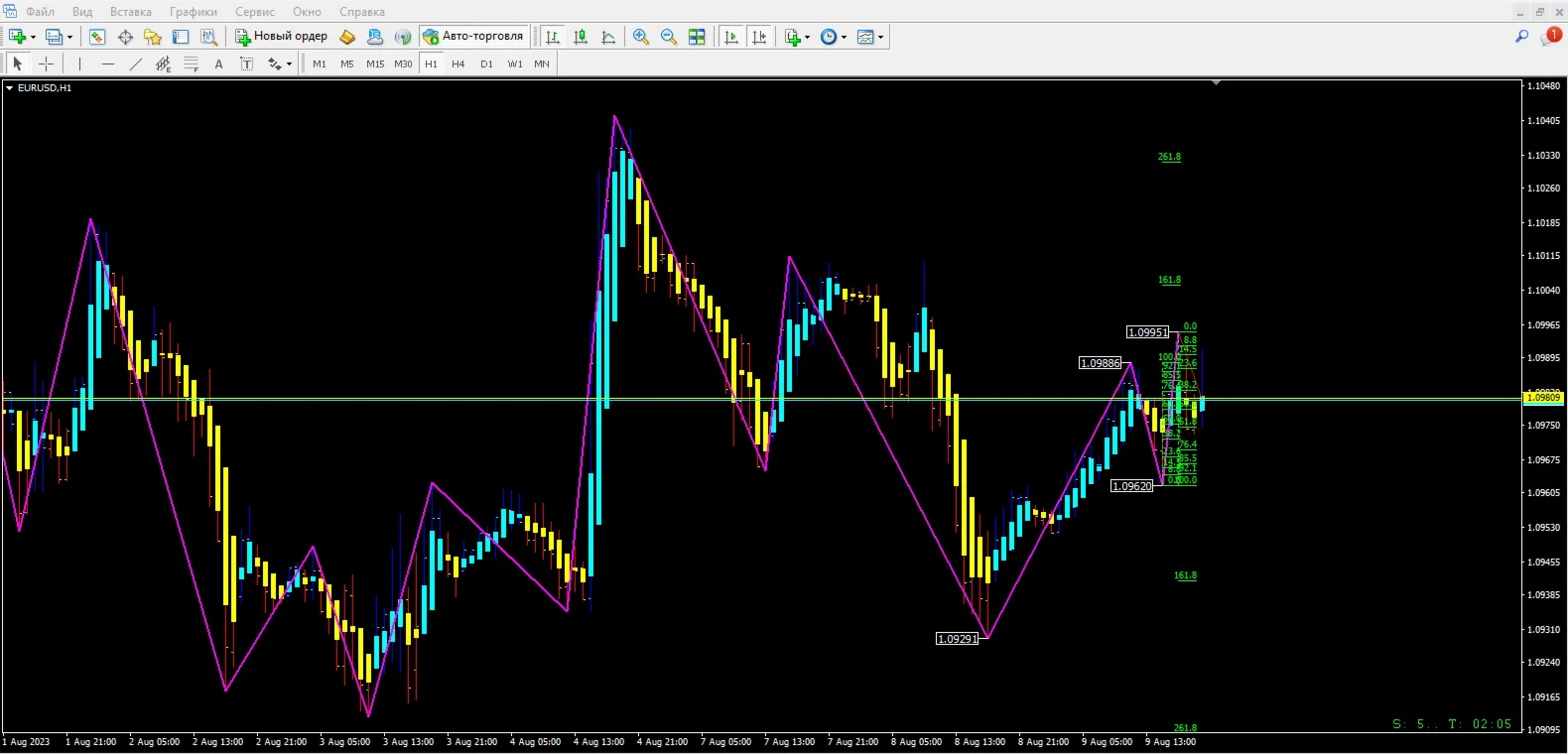Select the arrows objects tool
The height and width of the screenshot is (755, 1568).
point(274,63)
